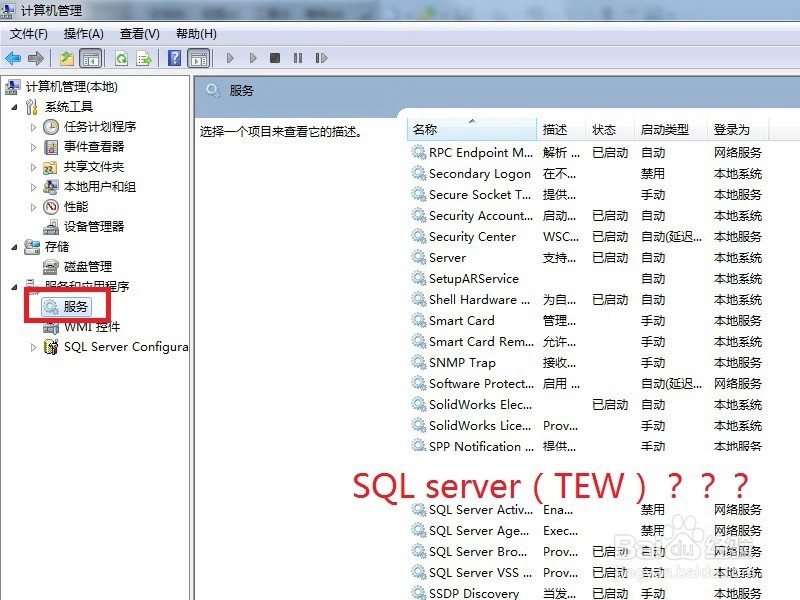Image resolution: width=800 pixels, height=600 pixels.
Task: Select the RPC Endpoint Mapper service row
Action: [x=587, y=153]
